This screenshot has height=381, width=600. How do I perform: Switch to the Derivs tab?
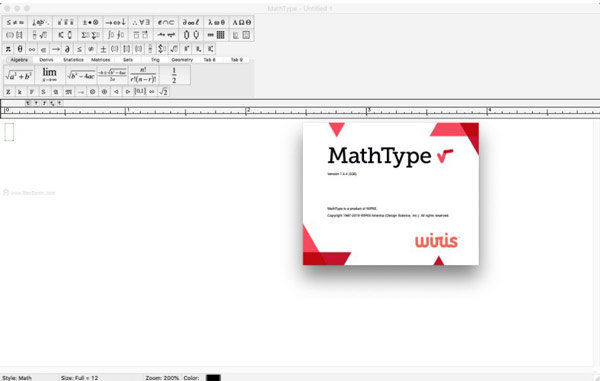46,60
